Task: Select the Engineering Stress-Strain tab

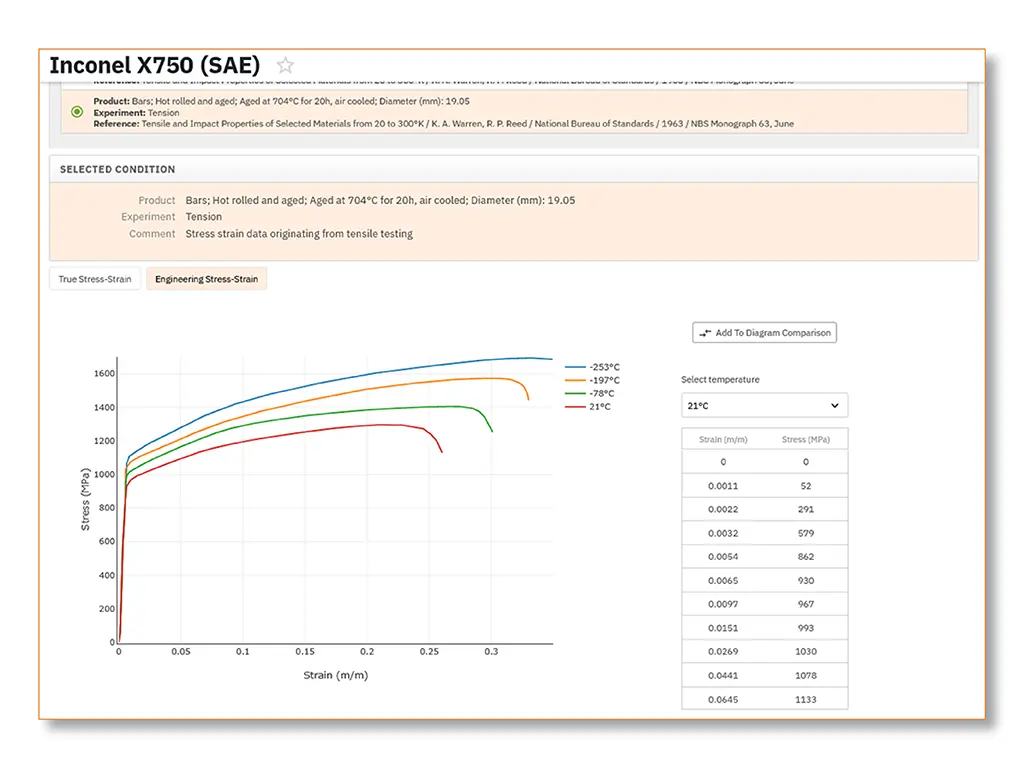Action: point(206,279)
